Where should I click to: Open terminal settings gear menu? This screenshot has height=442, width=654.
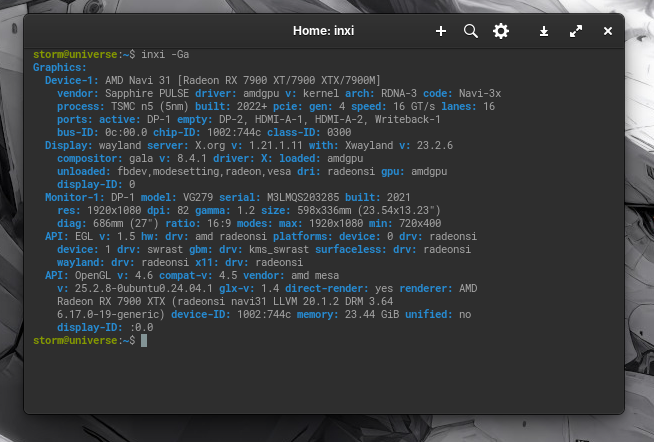(x=501, y=31)
